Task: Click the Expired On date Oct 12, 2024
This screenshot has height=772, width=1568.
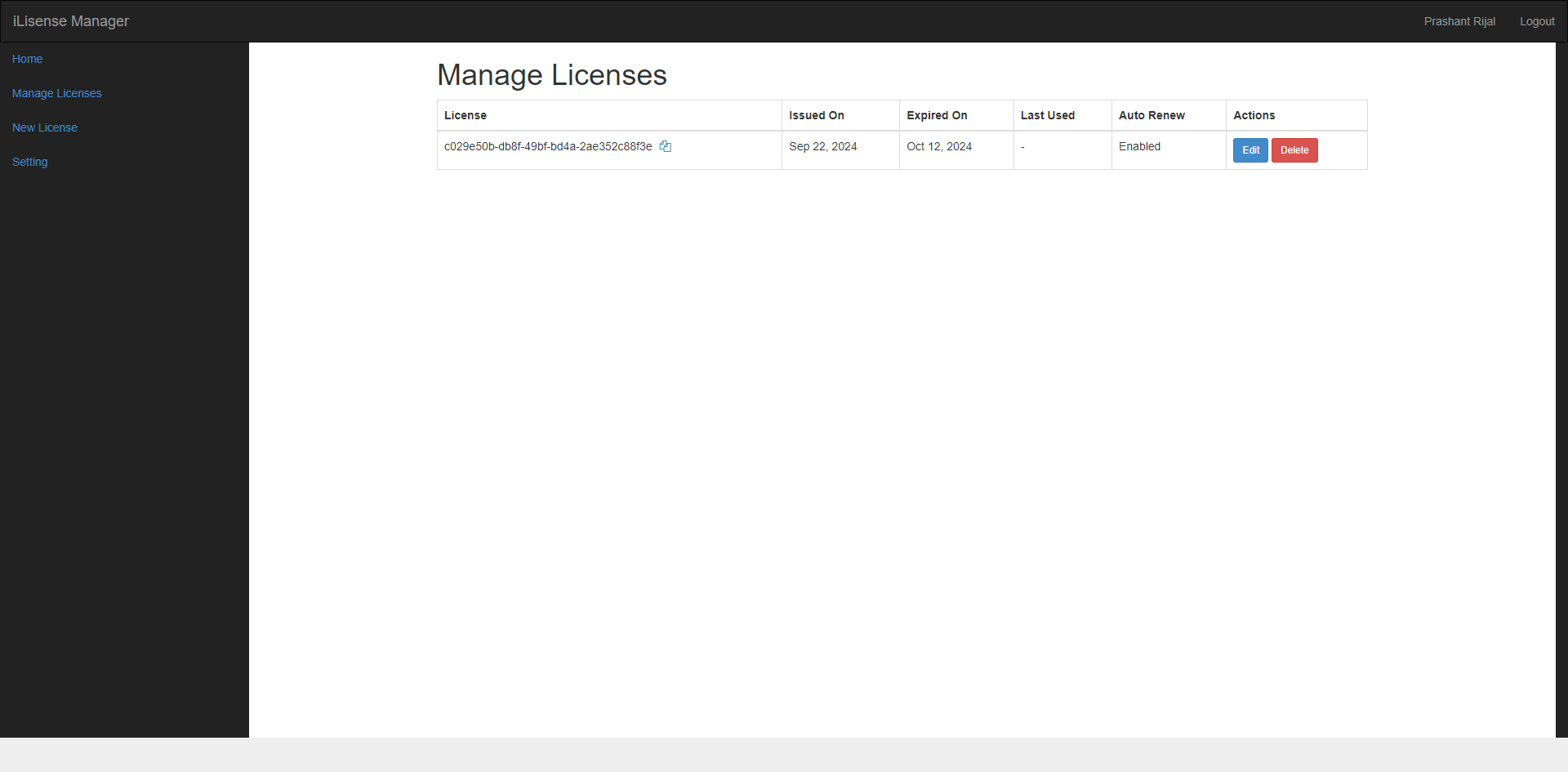Action: click(939, 146)
